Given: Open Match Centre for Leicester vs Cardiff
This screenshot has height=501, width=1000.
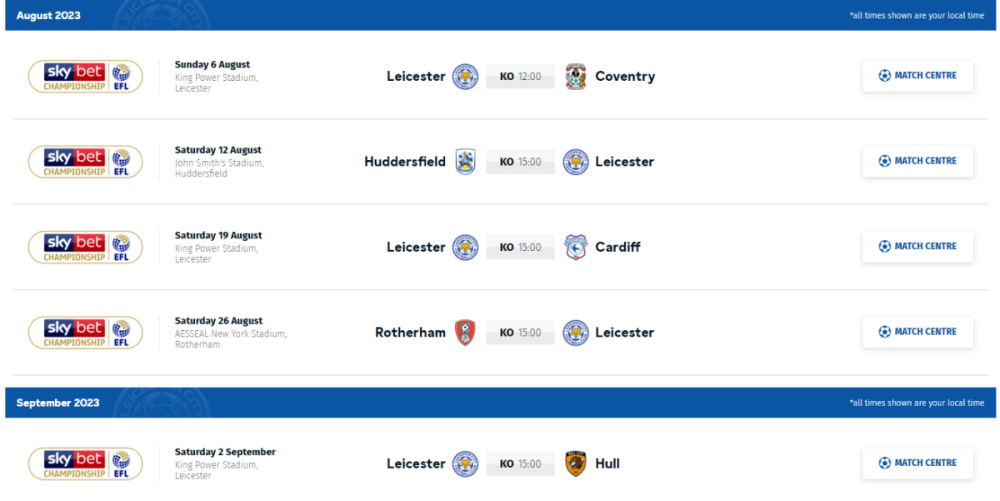Looking at the screenshot, I should point(917,246).
